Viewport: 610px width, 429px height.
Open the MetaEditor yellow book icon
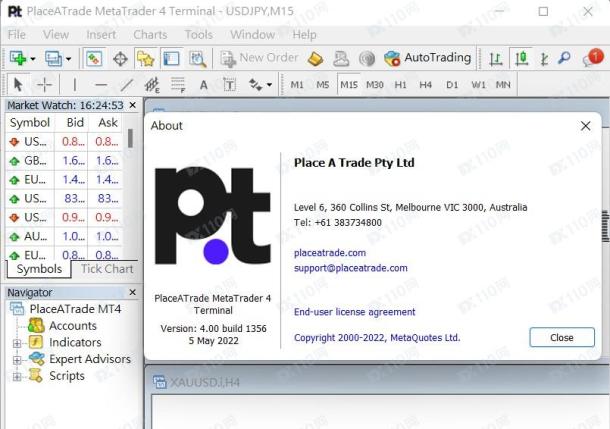(x=315, y=59)
